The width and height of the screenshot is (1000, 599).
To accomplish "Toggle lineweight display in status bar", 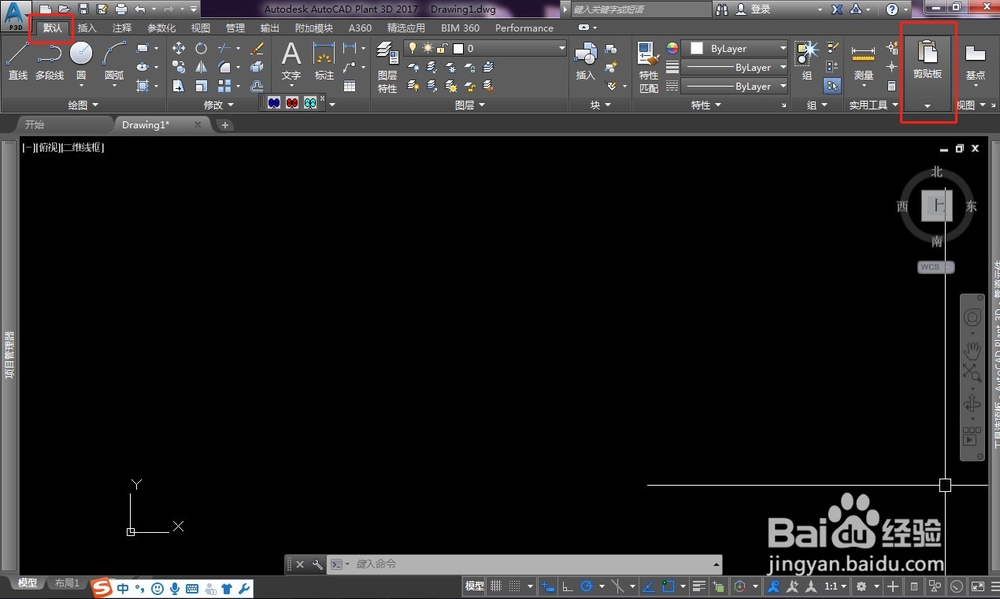I will 699,586.
